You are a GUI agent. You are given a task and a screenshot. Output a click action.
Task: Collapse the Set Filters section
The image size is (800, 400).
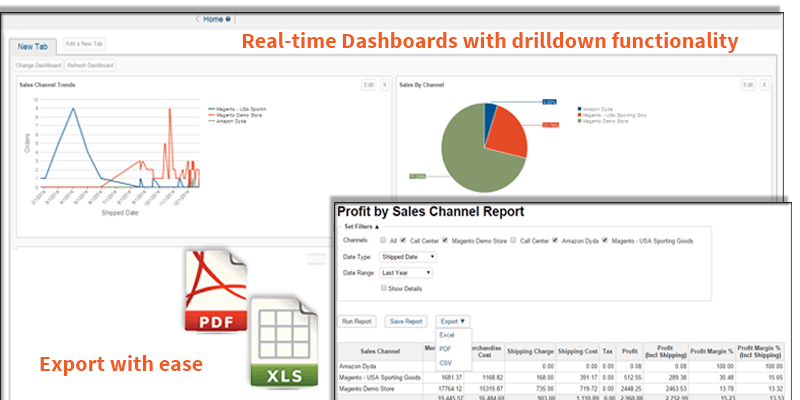click(362, 227)
